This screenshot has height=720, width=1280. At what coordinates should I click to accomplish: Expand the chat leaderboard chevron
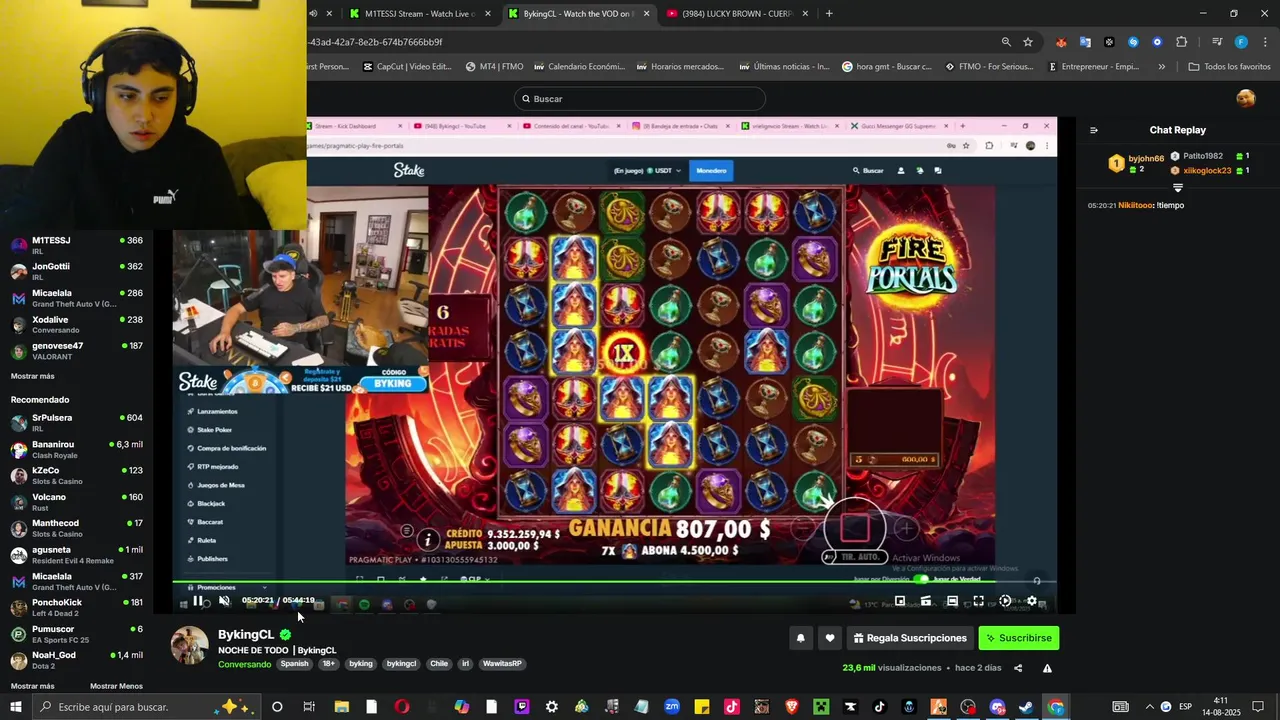point(1177,188)
